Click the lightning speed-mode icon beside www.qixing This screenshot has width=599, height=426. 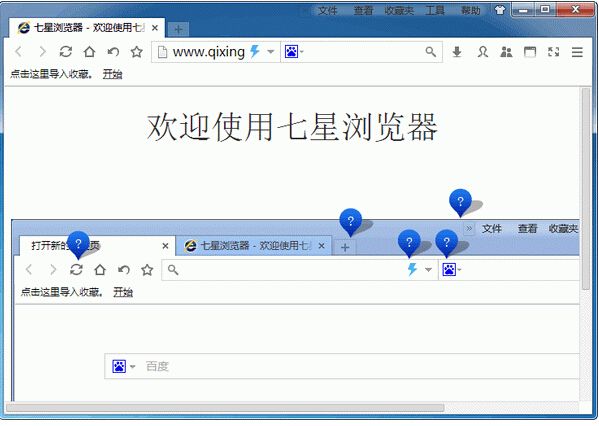(255, 51)
